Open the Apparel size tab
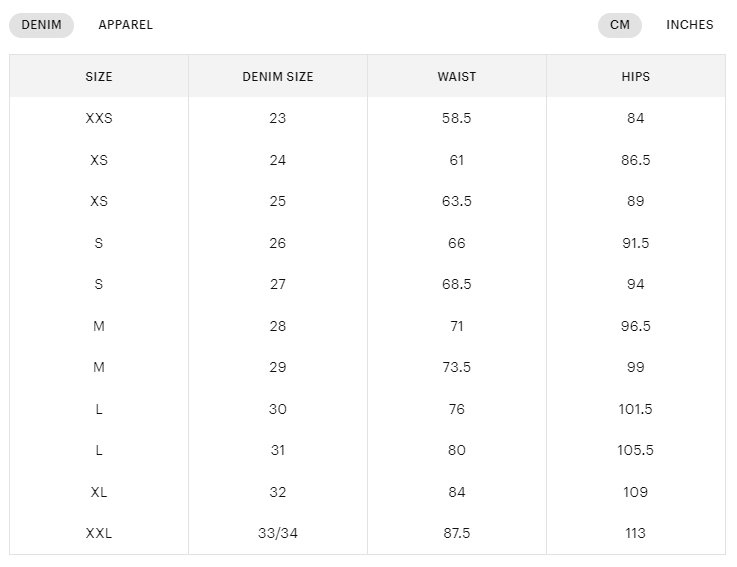Viewport: 737px width, 567px height. (x=125, y=25)
